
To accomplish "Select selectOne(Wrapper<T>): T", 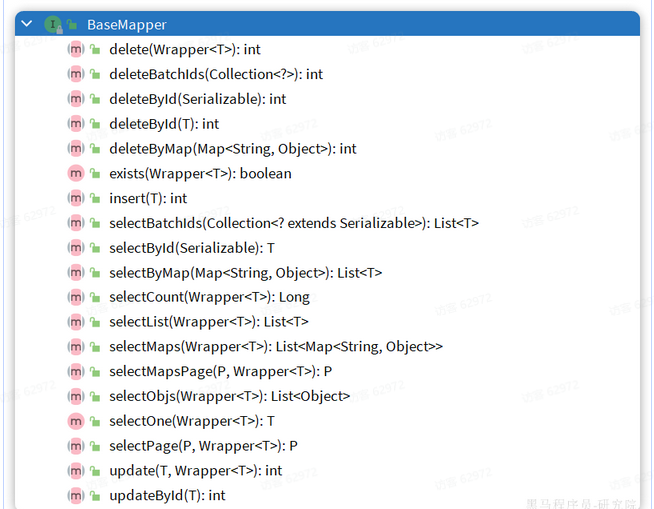I will 192,421.
